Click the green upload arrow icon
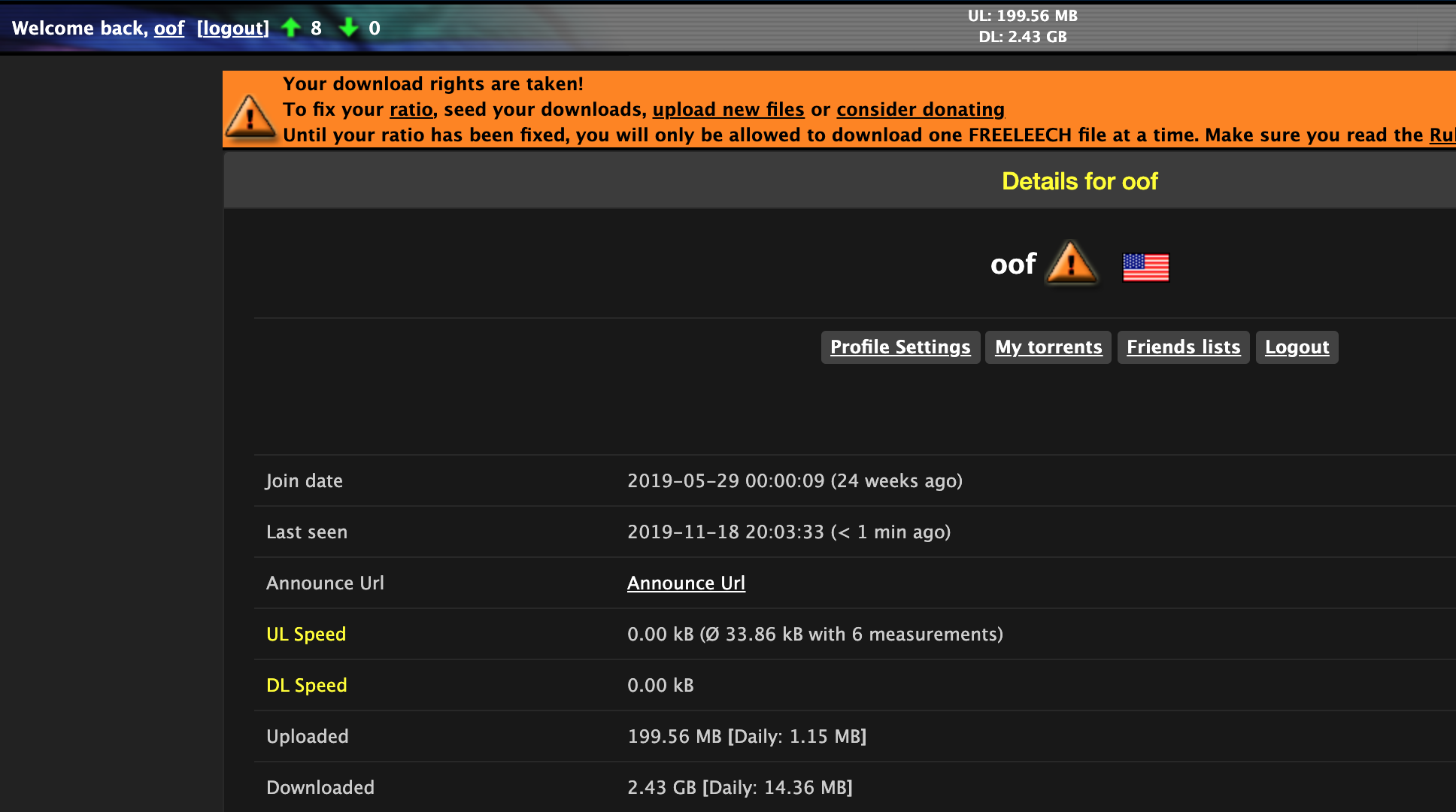Screen dimensions: 1456x812 click(292, 27)
